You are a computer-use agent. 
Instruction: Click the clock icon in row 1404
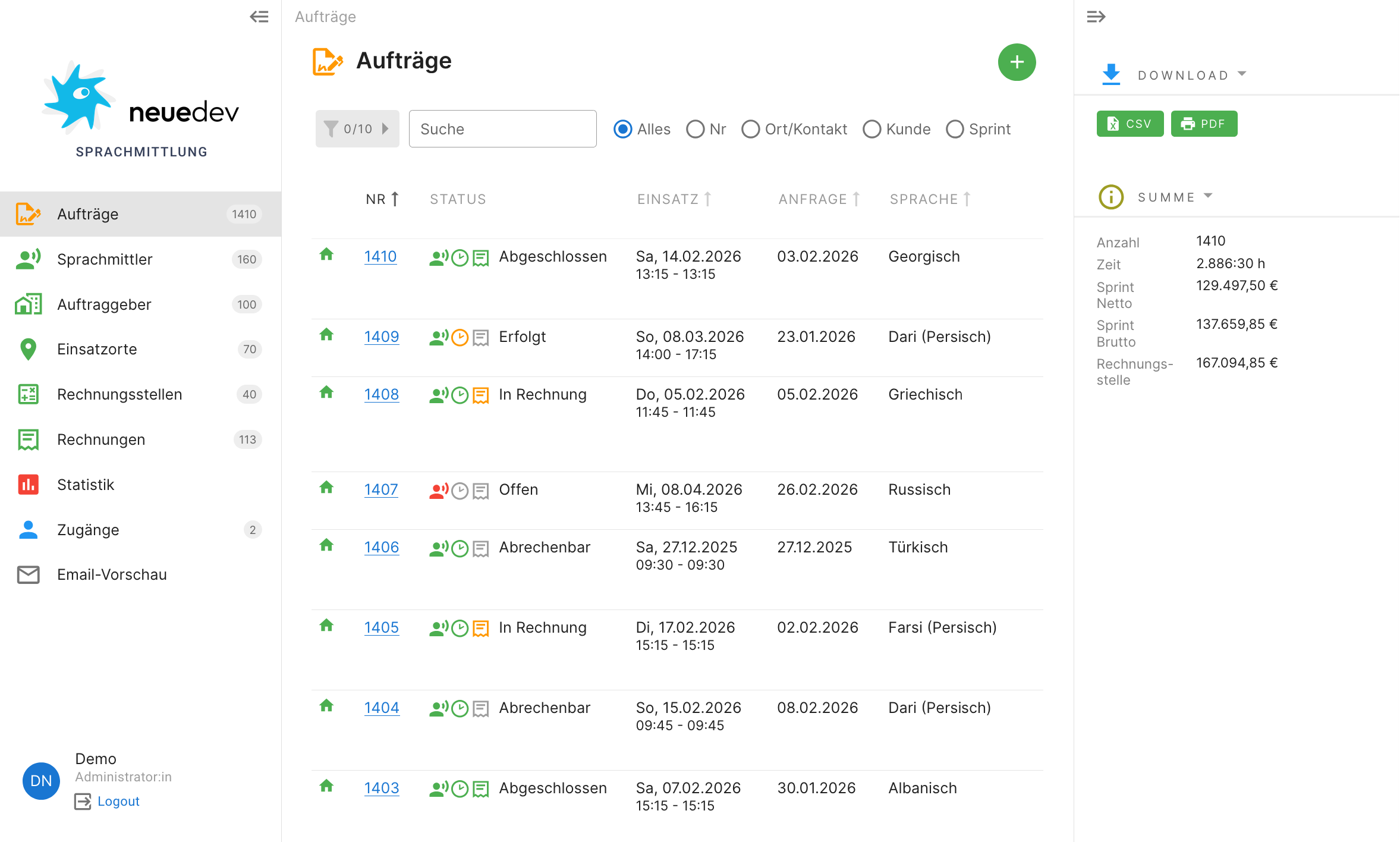(x=460, y=709)
